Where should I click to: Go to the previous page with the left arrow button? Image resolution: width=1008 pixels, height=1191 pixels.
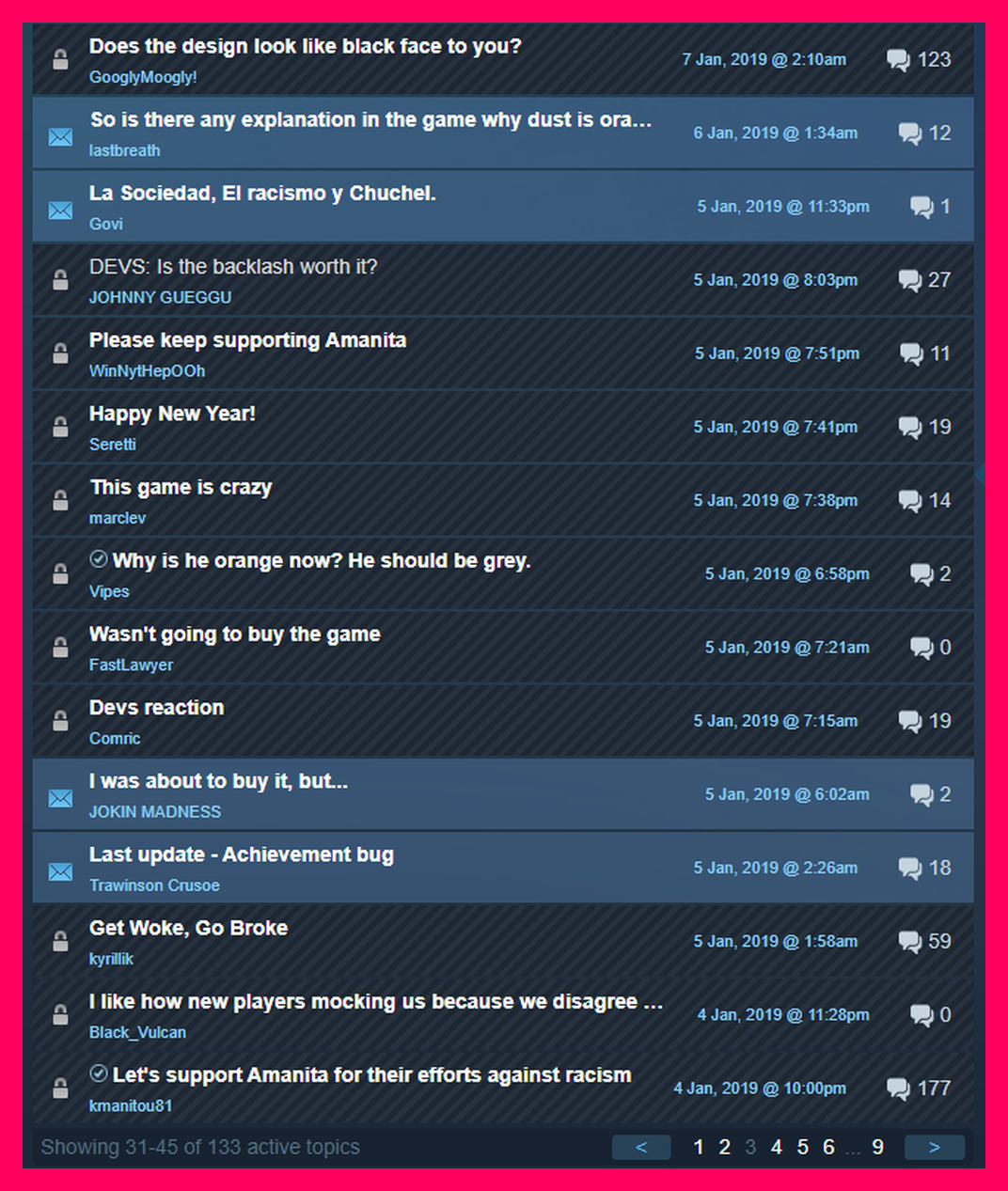[641, 1147]
